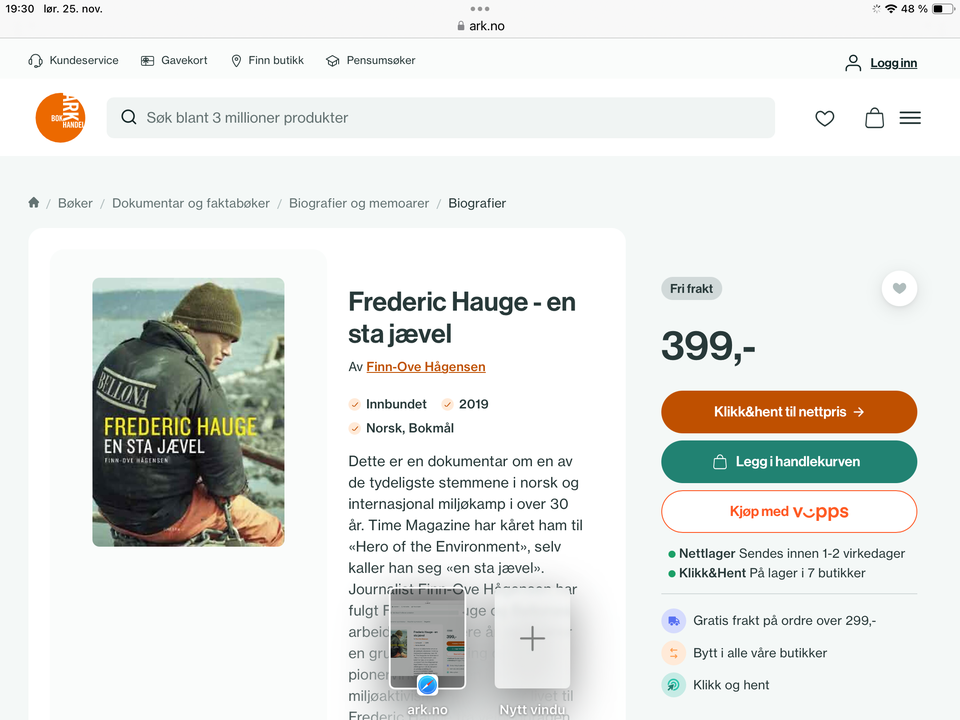
Task: Tap the three-dot multitasking control
Action: pos(480,9)
